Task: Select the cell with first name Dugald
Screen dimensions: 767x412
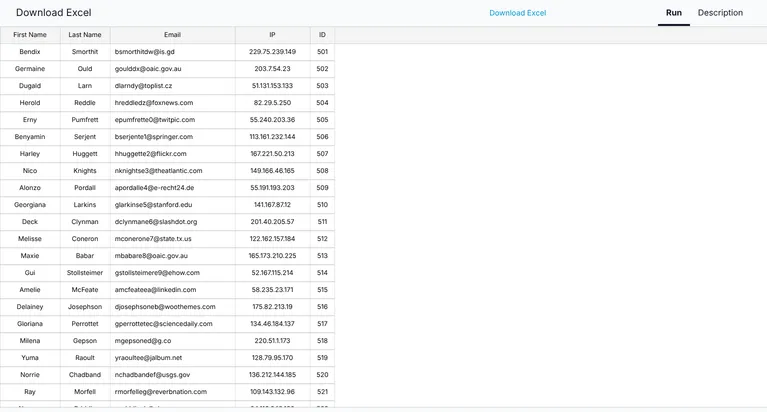Action: [x=30, y=86]
